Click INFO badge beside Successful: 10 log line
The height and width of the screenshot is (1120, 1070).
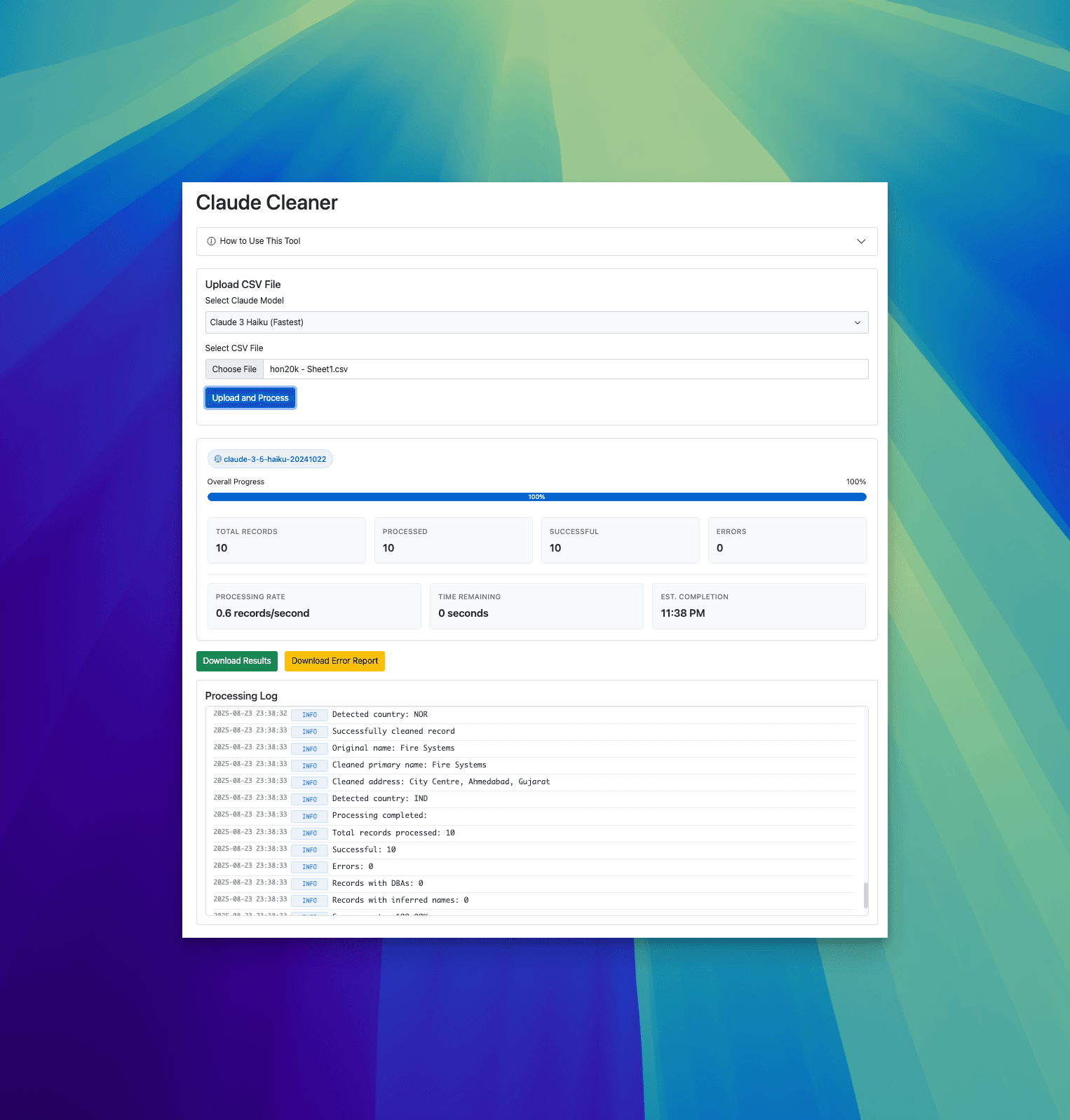(309, 850)
